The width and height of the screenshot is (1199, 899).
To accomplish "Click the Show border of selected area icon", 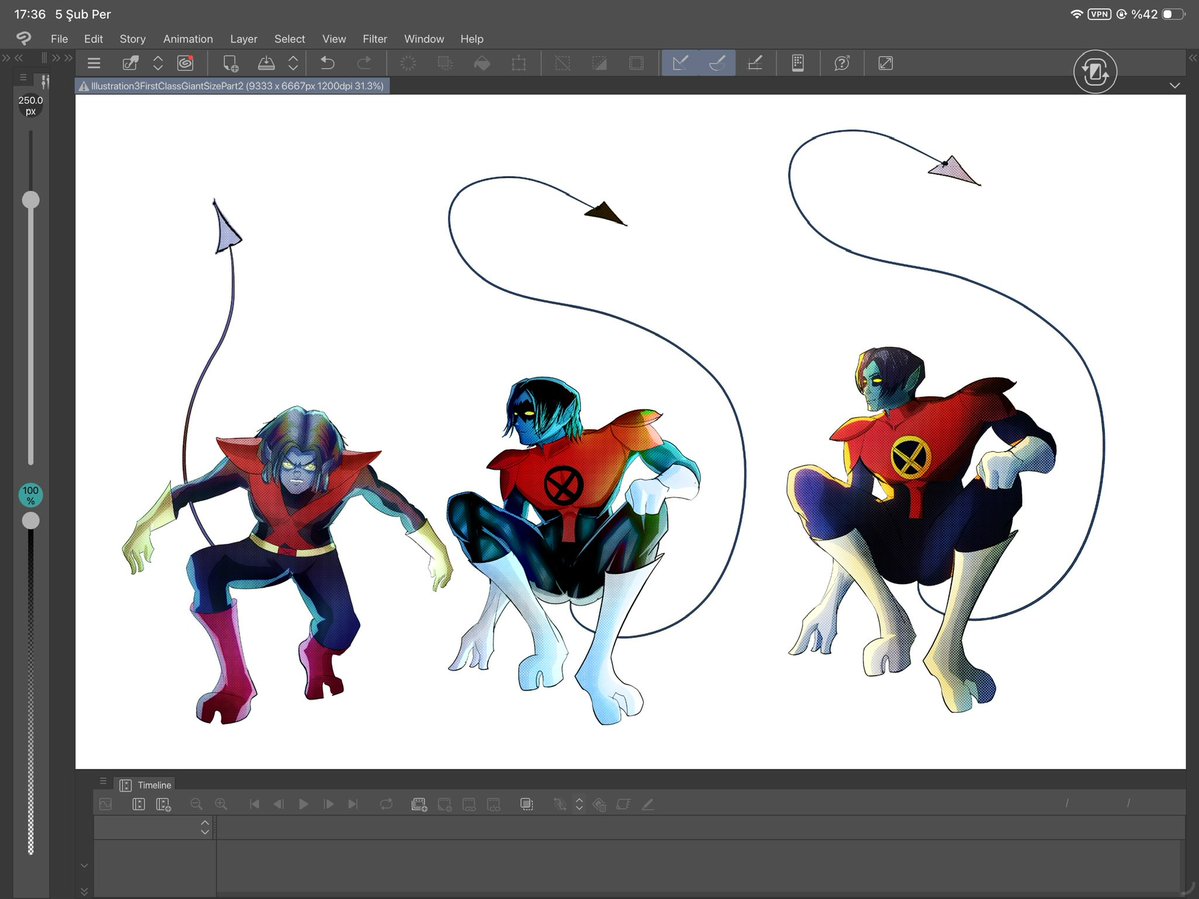I will (x=636, y=63).
